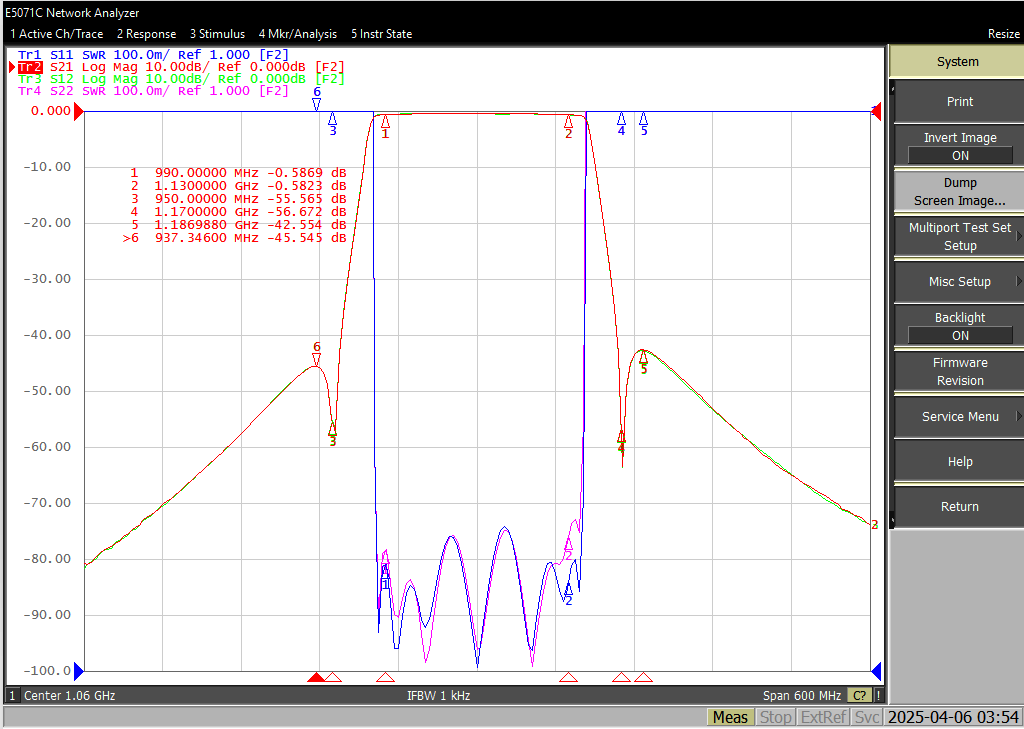Image resolution: width=1024 pixels, height=729 pixels.
Task: Click red marker 2 on S21 passband
Action: (x=568, y=127)
